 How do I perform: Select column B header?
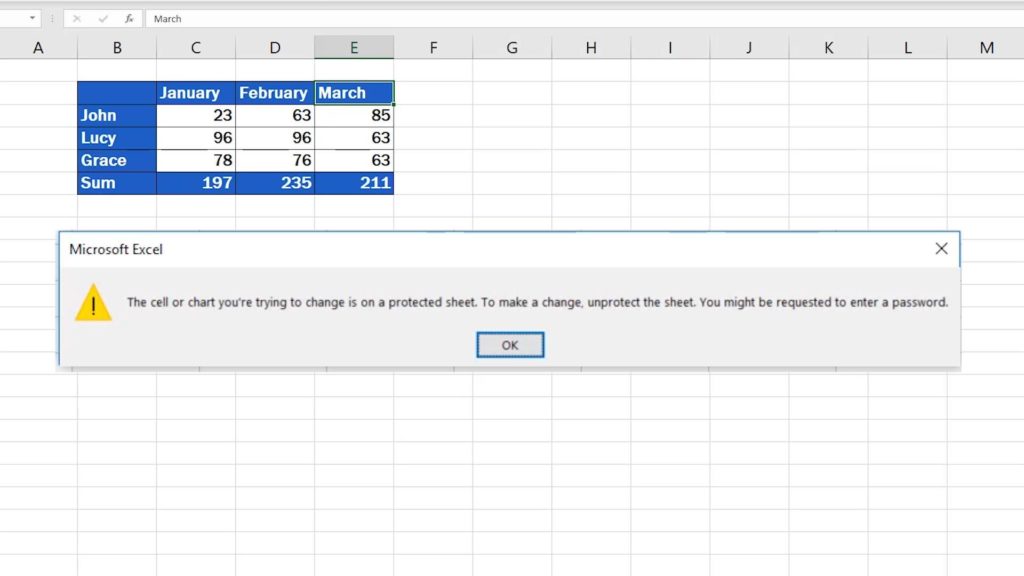click(x=117, y=48)
